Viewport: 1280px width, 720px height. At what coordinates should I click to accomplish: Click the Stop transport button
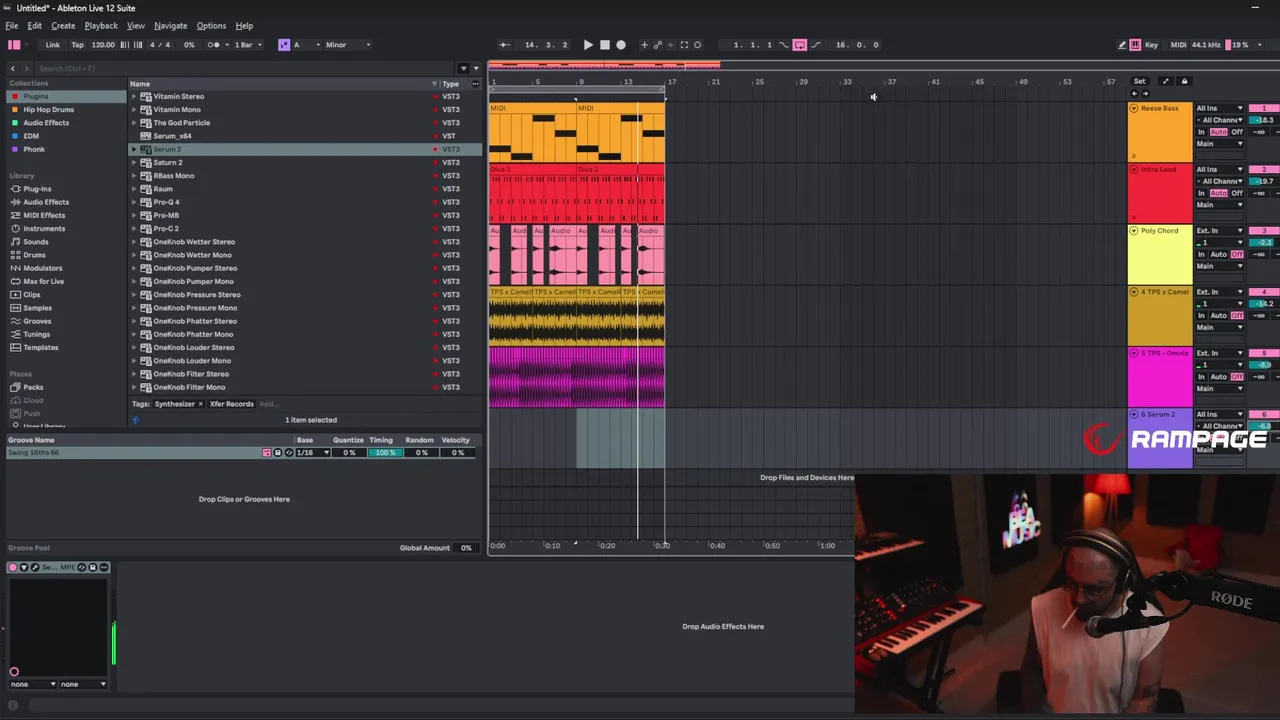(x=604, y=45)
